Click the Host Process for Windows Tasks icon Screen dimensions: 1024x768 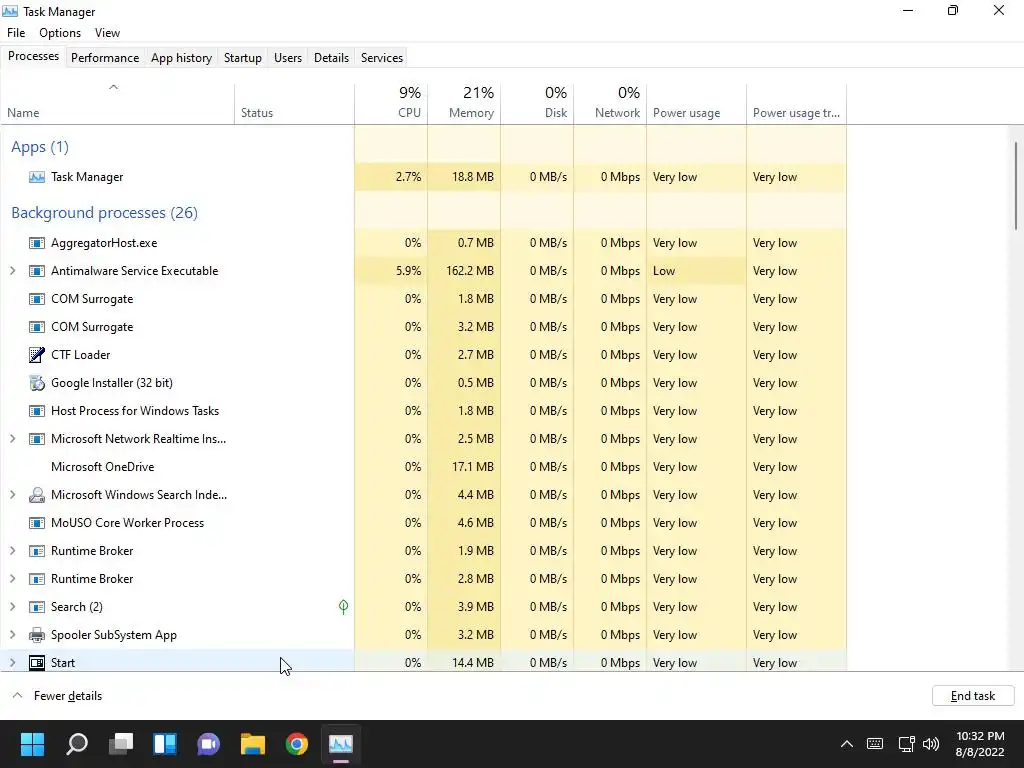(x=37, y=411)
